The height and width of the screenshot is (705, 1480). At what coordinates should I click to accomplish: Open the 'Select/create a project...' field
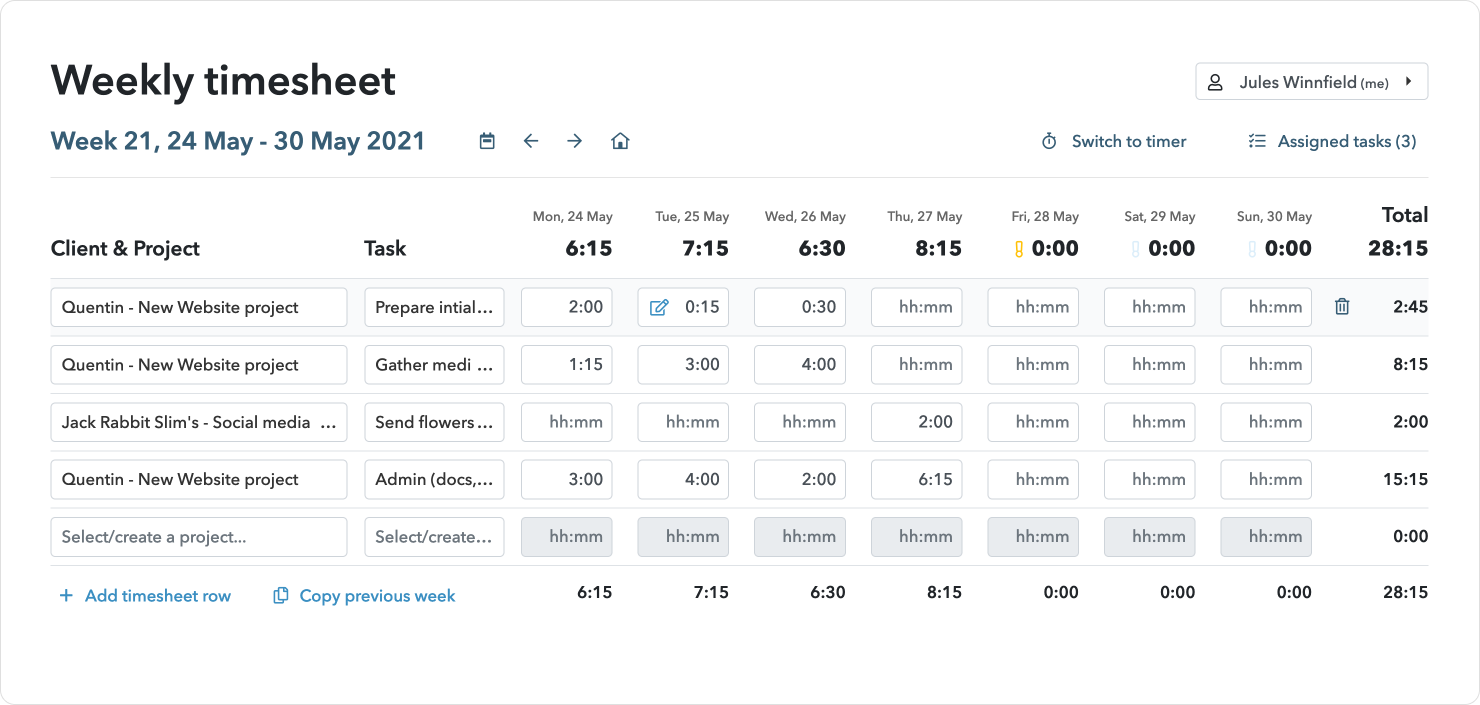(x=198, y=537)
